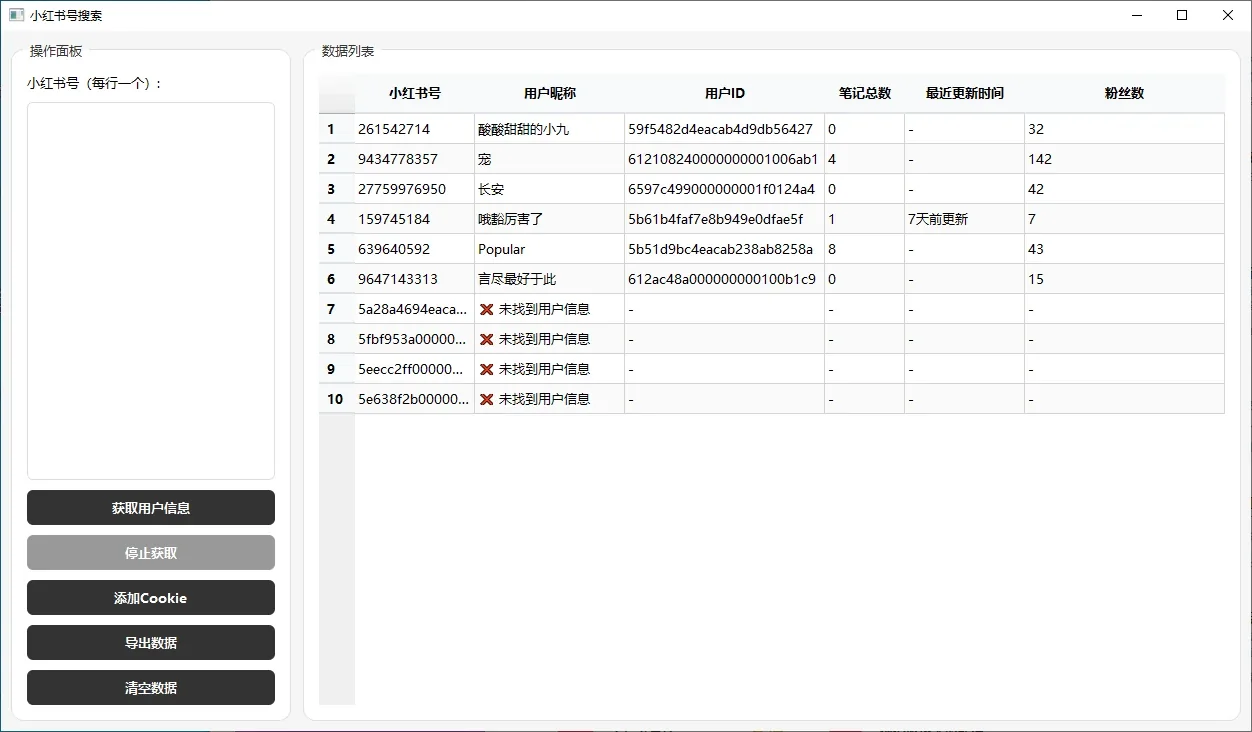Click the cell containing 9434778357

(415, 159)
